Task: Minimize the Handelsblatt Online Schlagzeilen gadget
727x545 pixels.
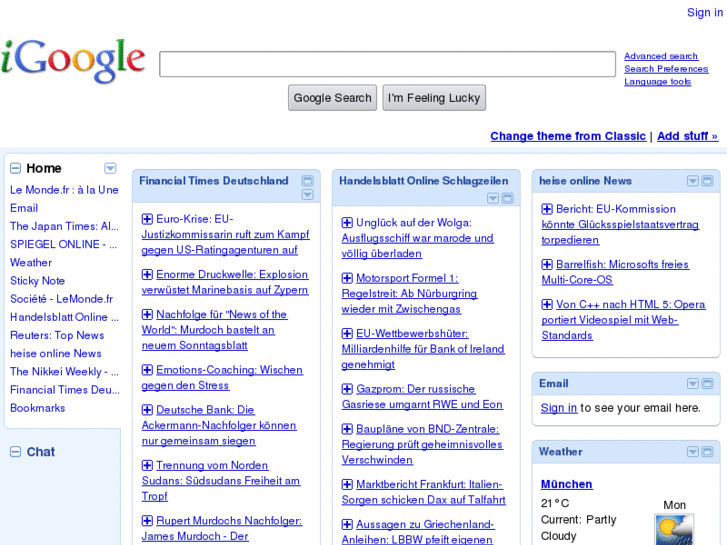Action: coord(508,199)
